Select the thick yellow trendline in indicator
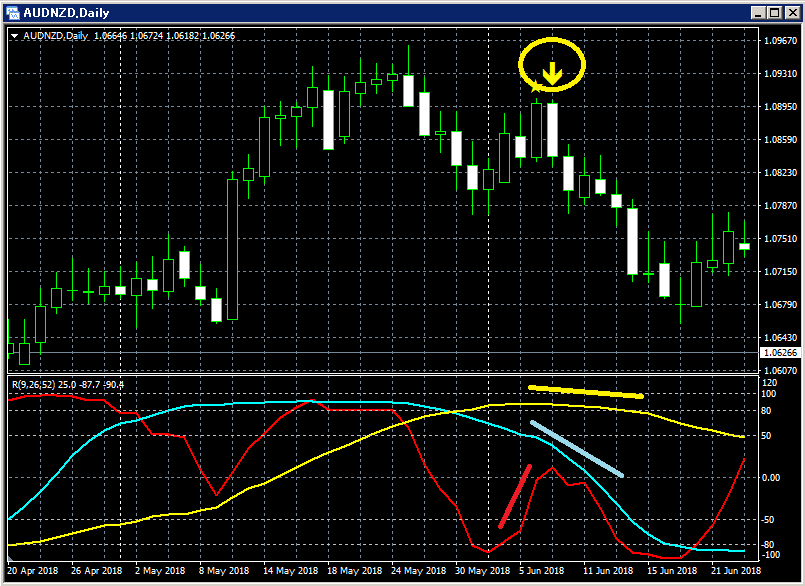Image resolution: width=805 pixels, height=586 pixels. tap(586, 392)
